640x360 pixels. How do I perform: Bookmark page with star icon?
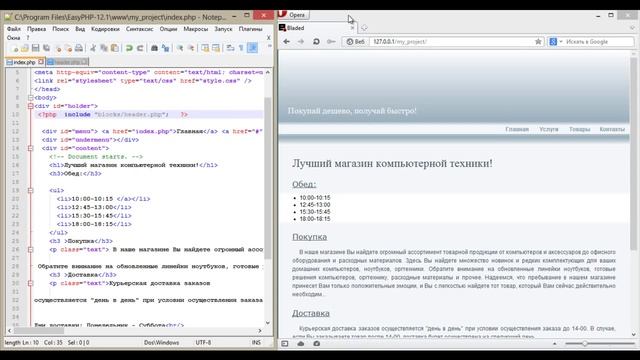tap(538, 42)
